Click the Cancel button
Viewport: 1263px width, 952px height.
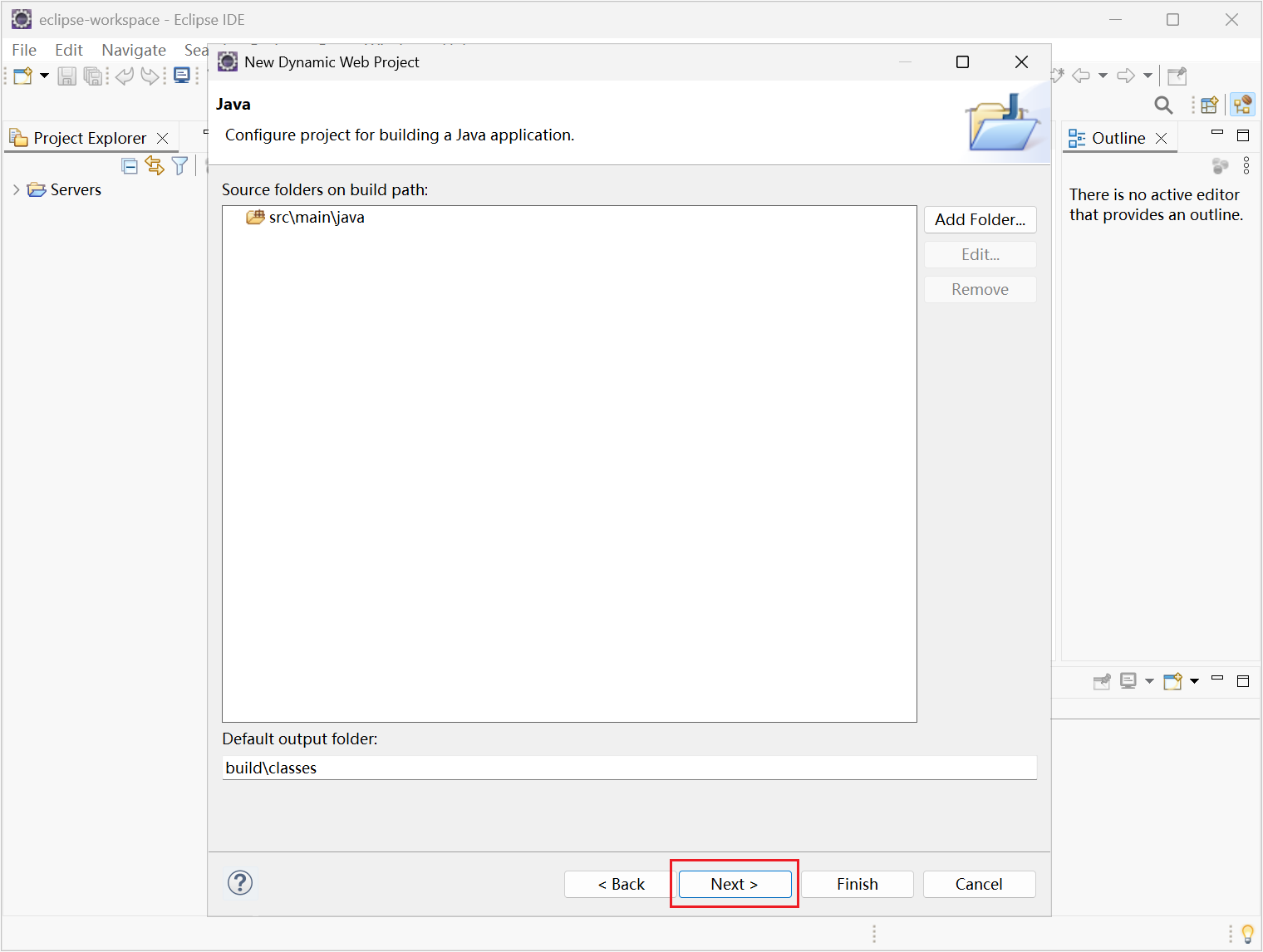979,884
